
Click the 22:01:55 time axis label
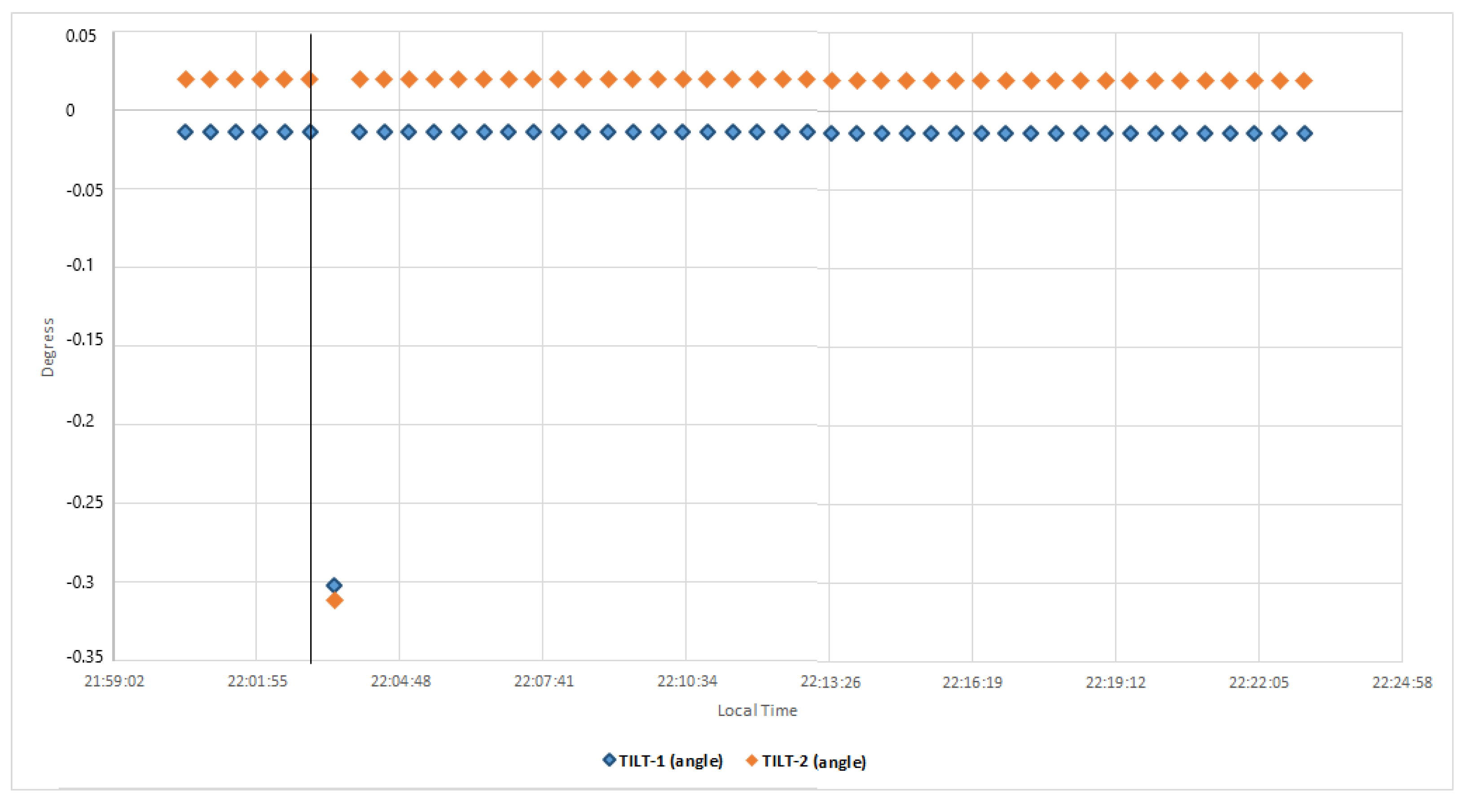tap(257, 681)
